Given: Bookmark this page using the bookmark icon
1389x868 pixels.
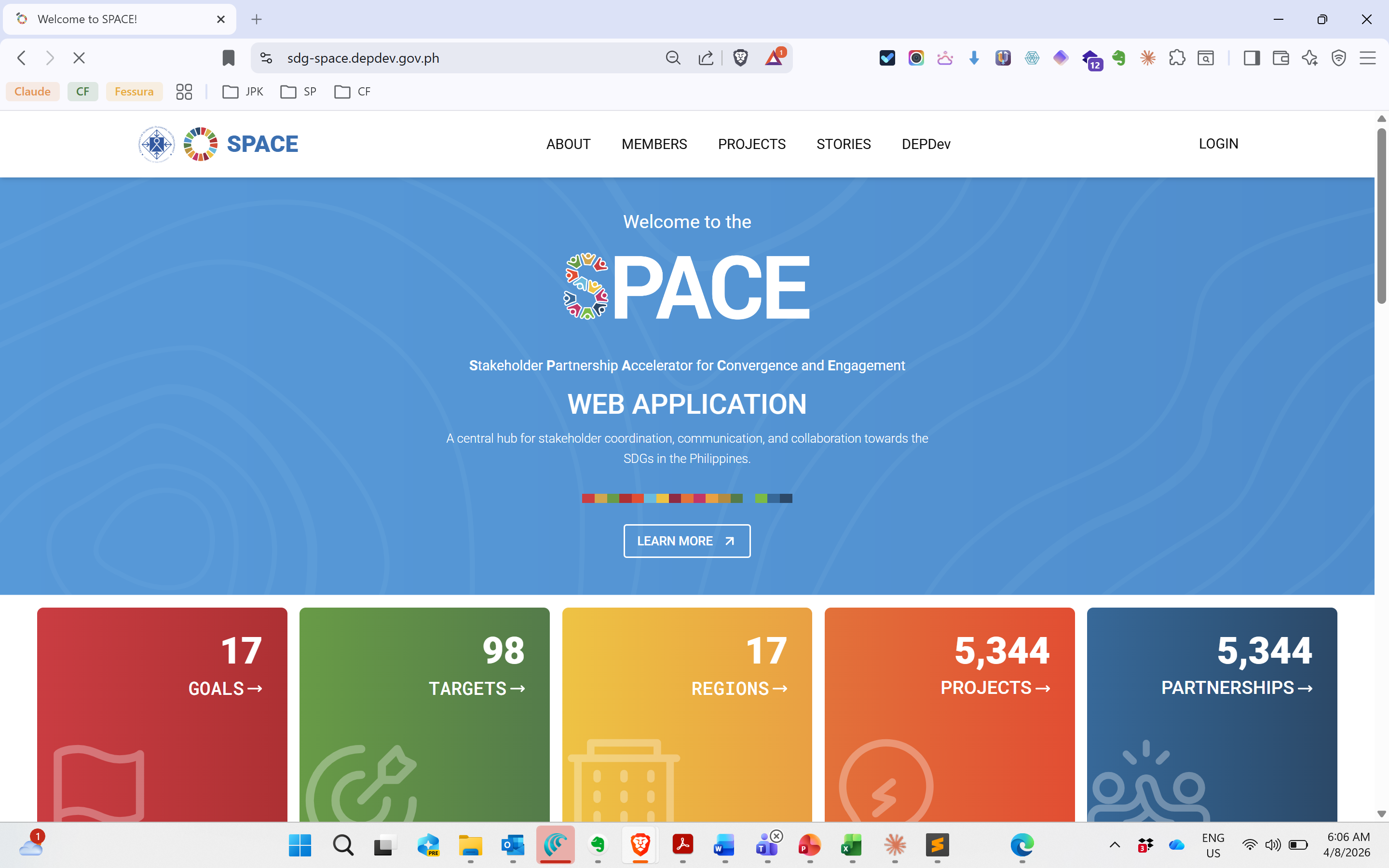Looking at the screenshot, I should [x=229, y=58].
